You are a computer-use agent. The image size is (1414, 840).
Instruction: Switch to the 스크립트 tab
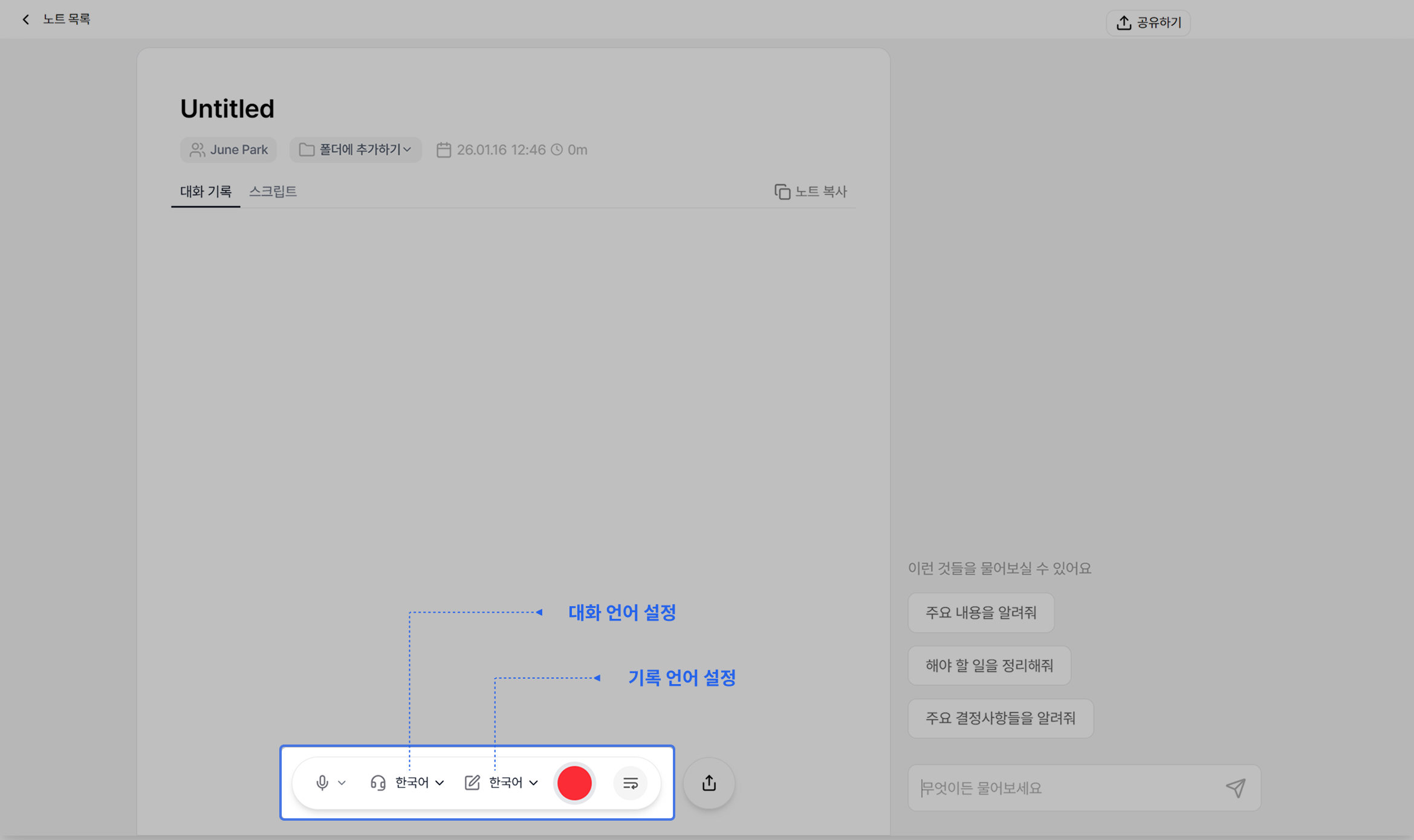click(273, 192)
